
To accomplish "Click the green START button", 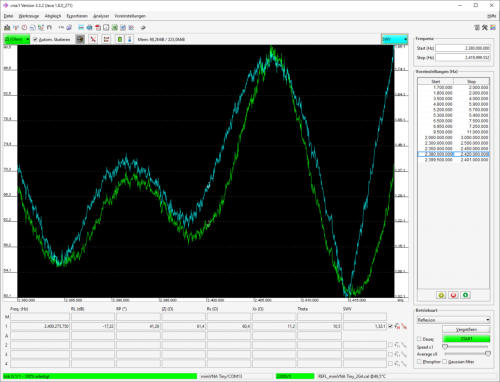I will (466, 339).
